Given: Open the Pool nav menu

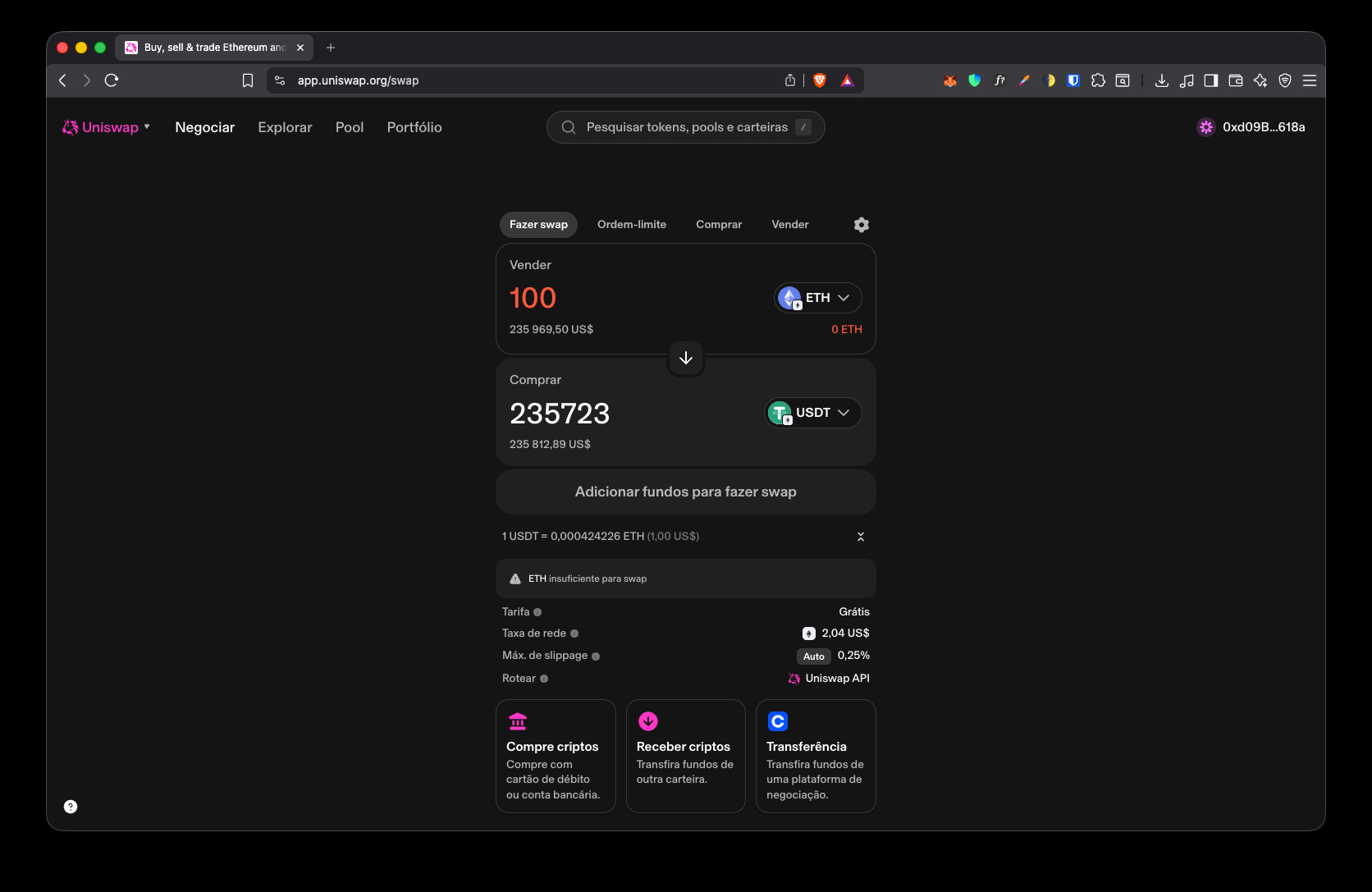Looking at the screenshot, I should point(350,127).
